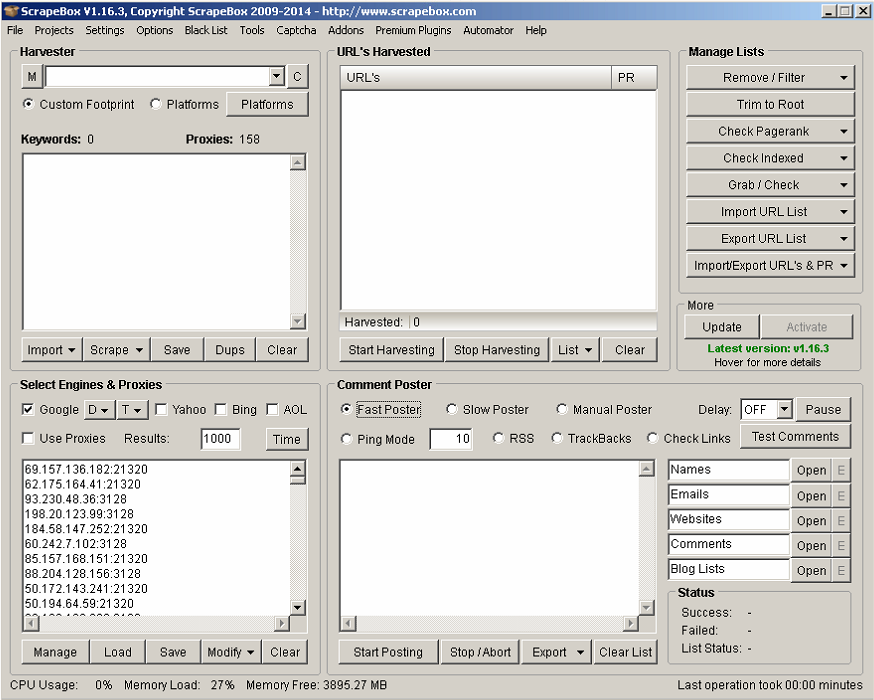Click the Manage proxies button
The image size is (874, 700).
[x=55, y=652]
